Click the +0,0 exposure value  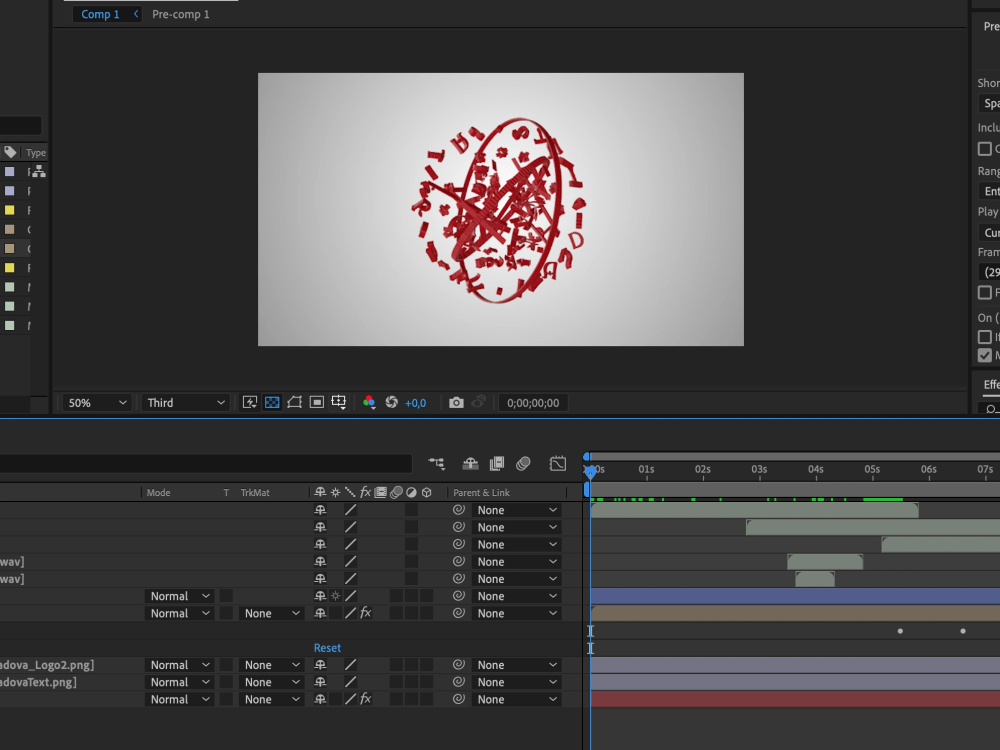pos(415,403)
